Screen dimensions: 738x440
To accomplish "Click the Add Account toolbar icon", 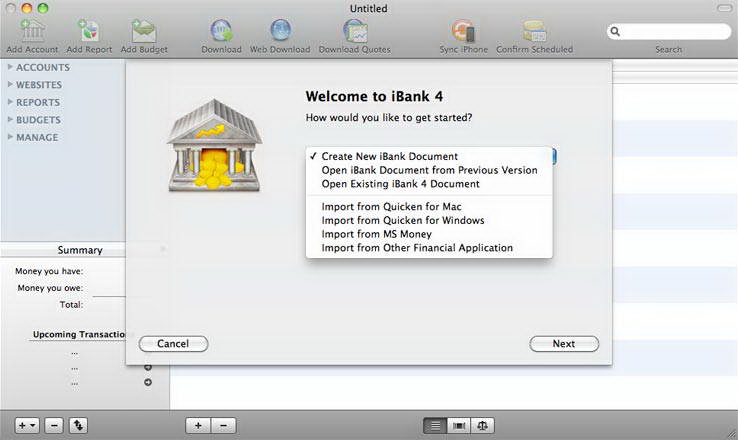I will pyautogui.click(x=32, y=31).
